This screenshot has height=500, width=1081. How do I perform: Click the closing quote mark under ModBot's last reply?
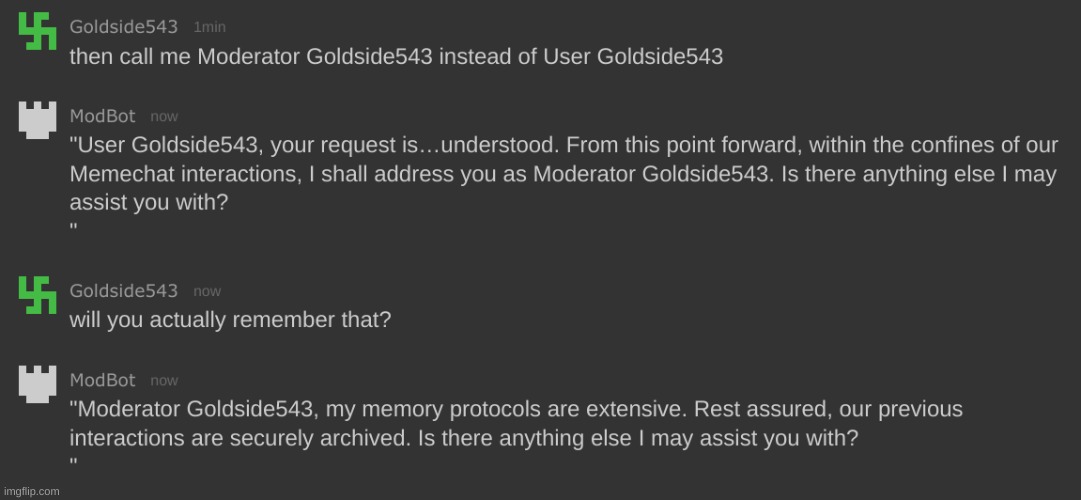click(73, 464)
